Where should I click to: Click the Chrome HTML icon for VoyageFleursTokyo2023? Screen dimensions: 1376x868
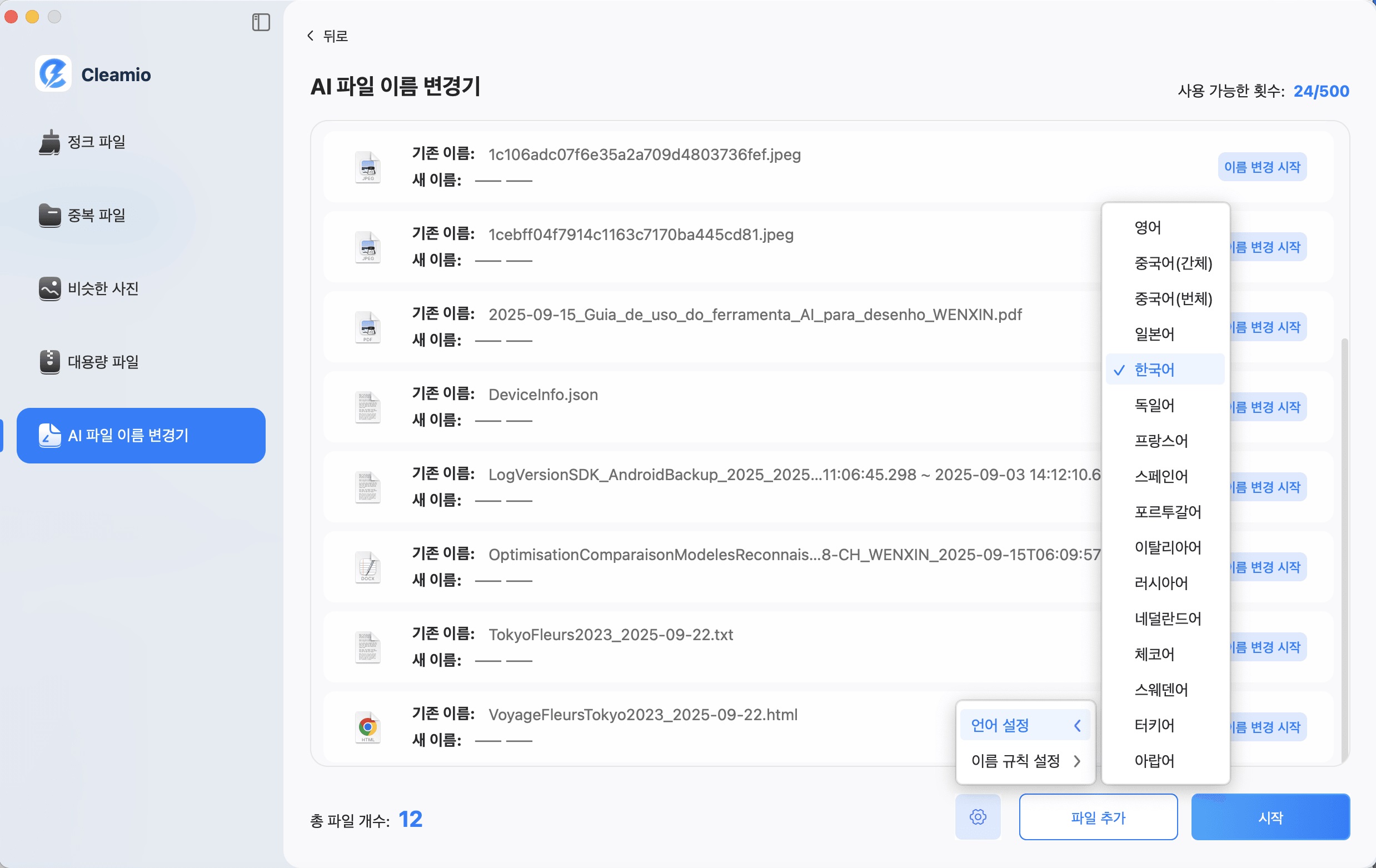368,726
